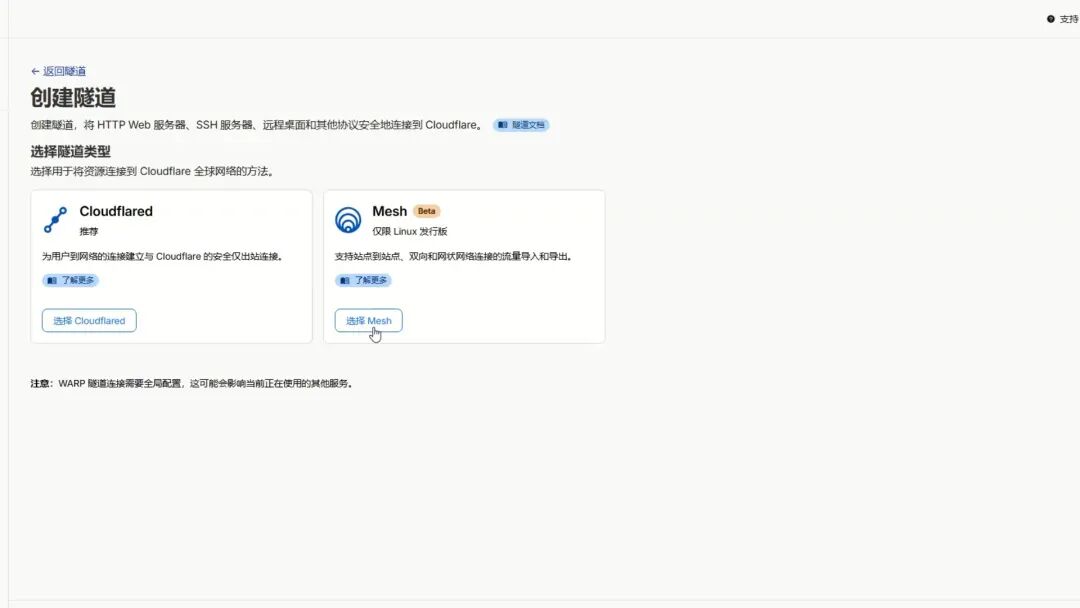Click the 仅限 Linux 发行版 label
Image resolution: width=1080 pixels, height=608 pixels.
[410, 231]
